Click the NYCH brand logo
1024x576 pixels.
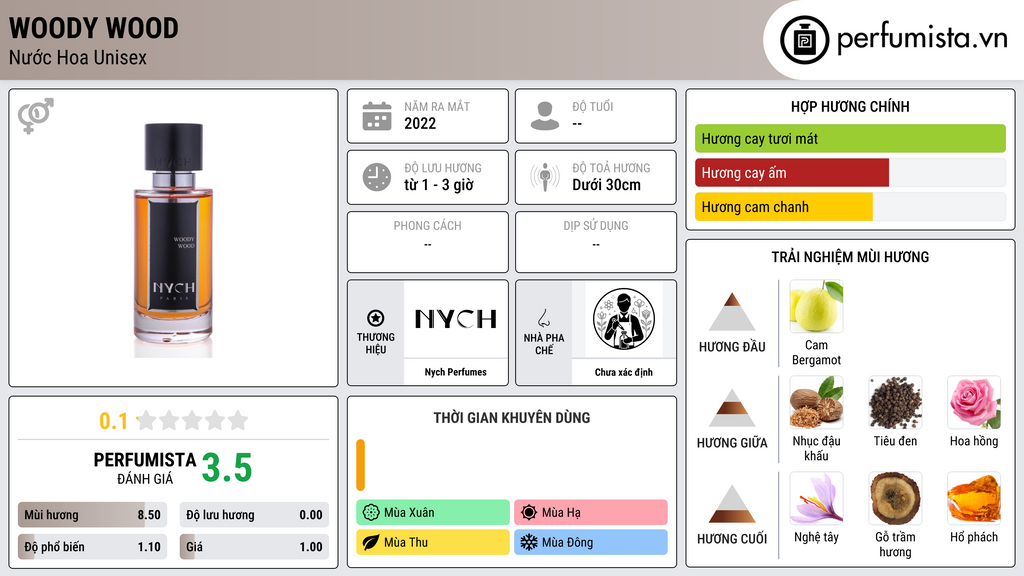(x=456, y=319)
